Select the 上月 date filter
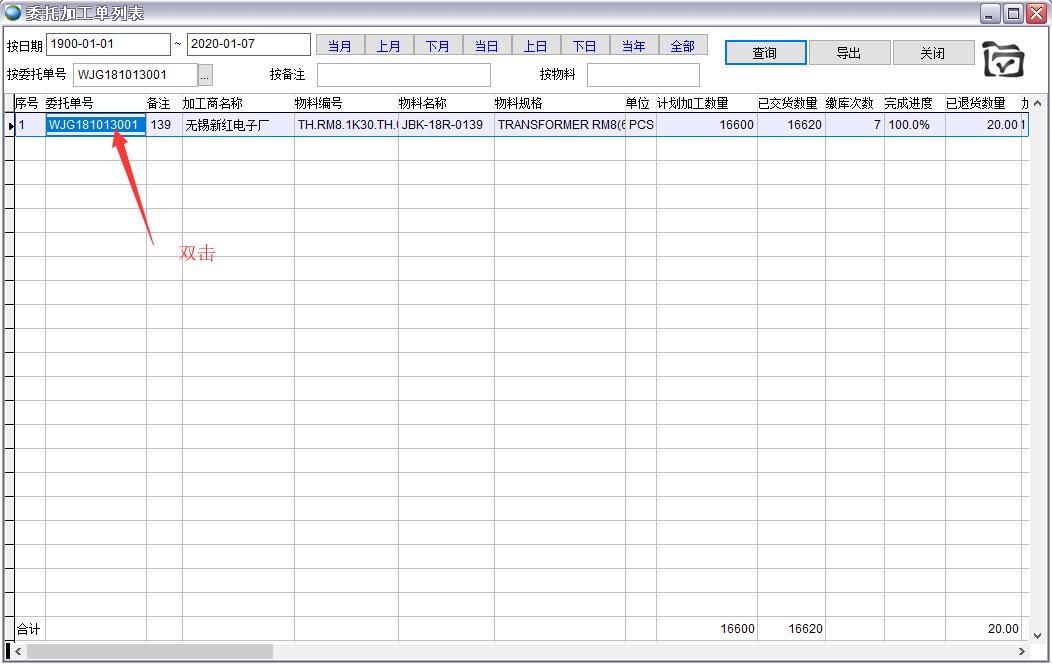Image resolution: width=1052 pixels, height=664 pixels. (x=389, y=46)
